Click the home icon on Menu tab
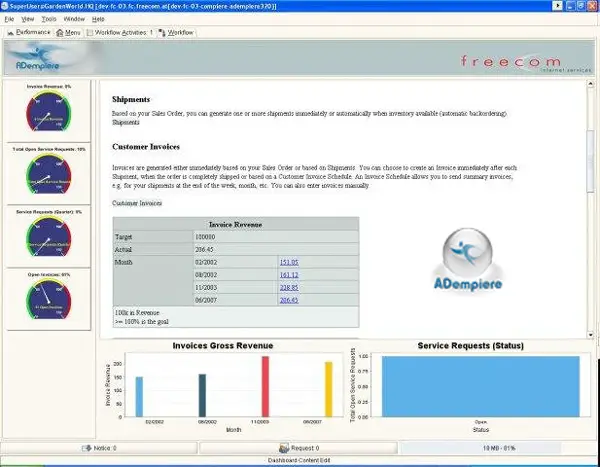This screenshot has height=467, width=600. click(60, 33)
